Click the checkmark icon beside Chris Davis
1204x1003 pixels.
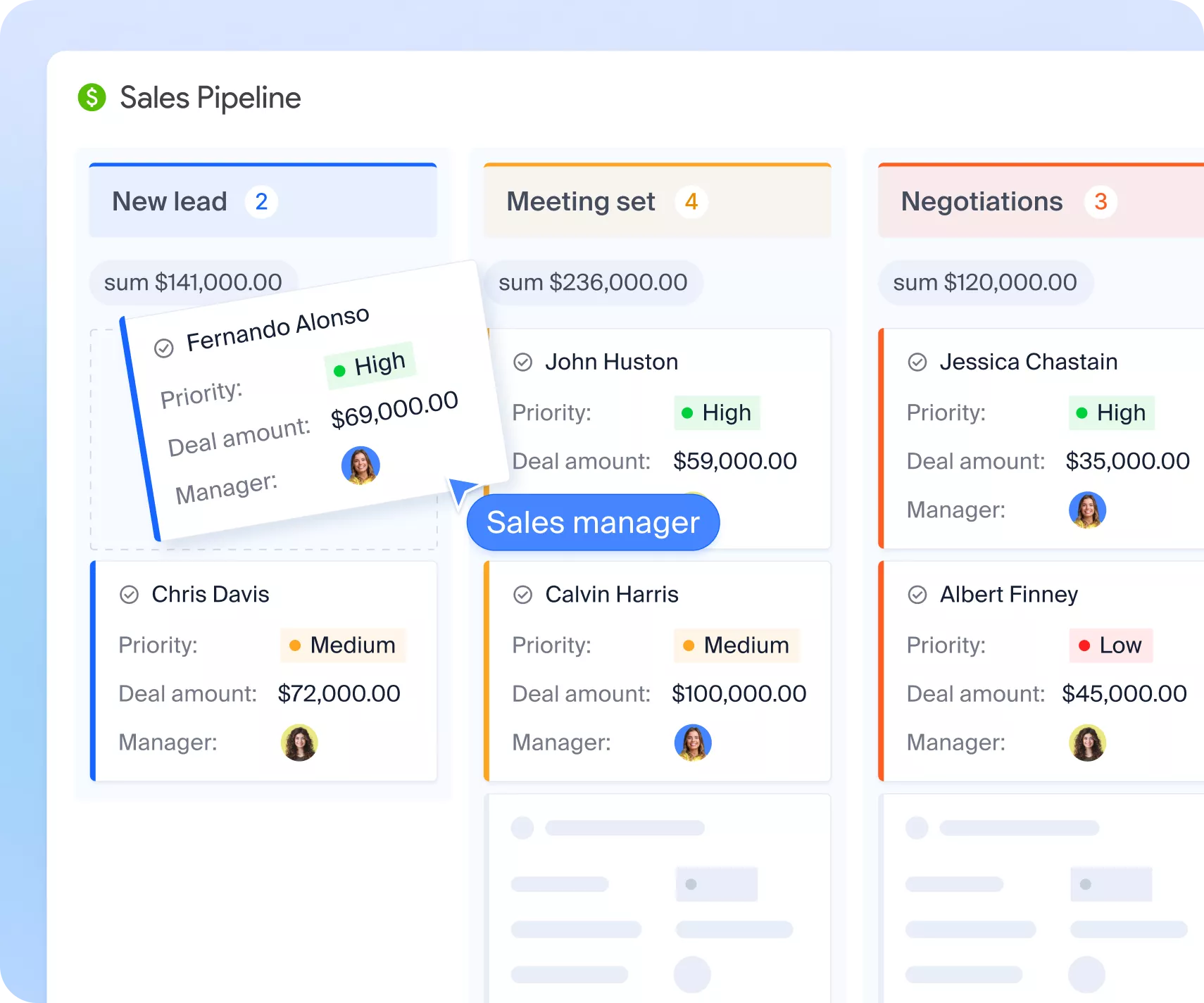coord(129,594)
